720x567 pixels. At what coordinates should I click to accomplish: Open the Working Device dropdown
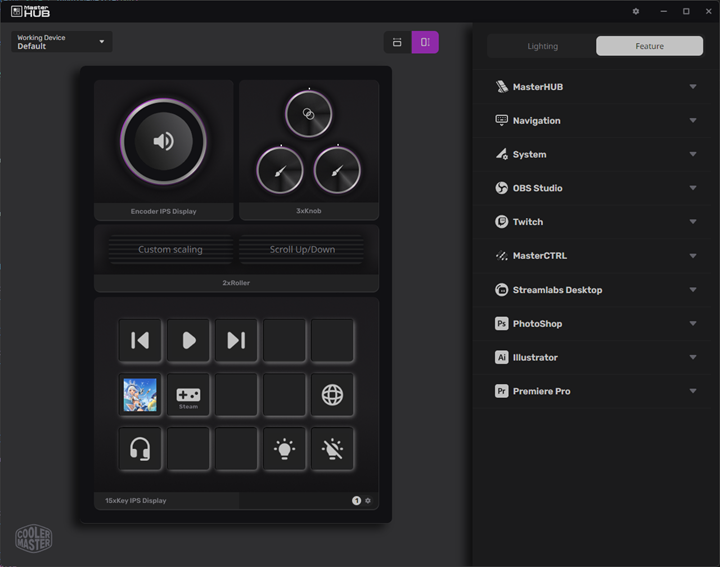point(62,42)
